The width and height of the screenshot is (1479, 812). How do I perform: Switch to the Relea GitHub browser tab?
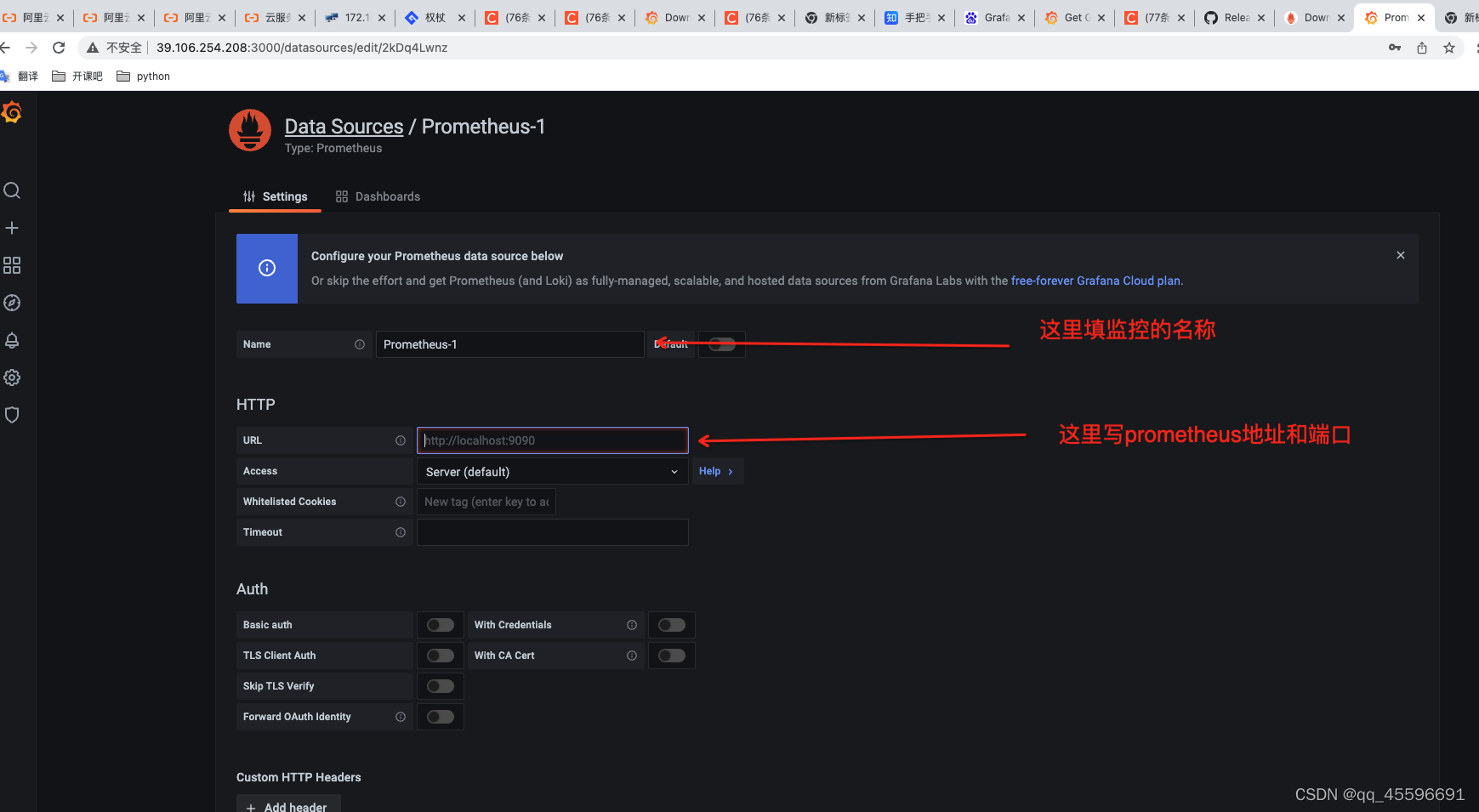(x=1236, y=17)
